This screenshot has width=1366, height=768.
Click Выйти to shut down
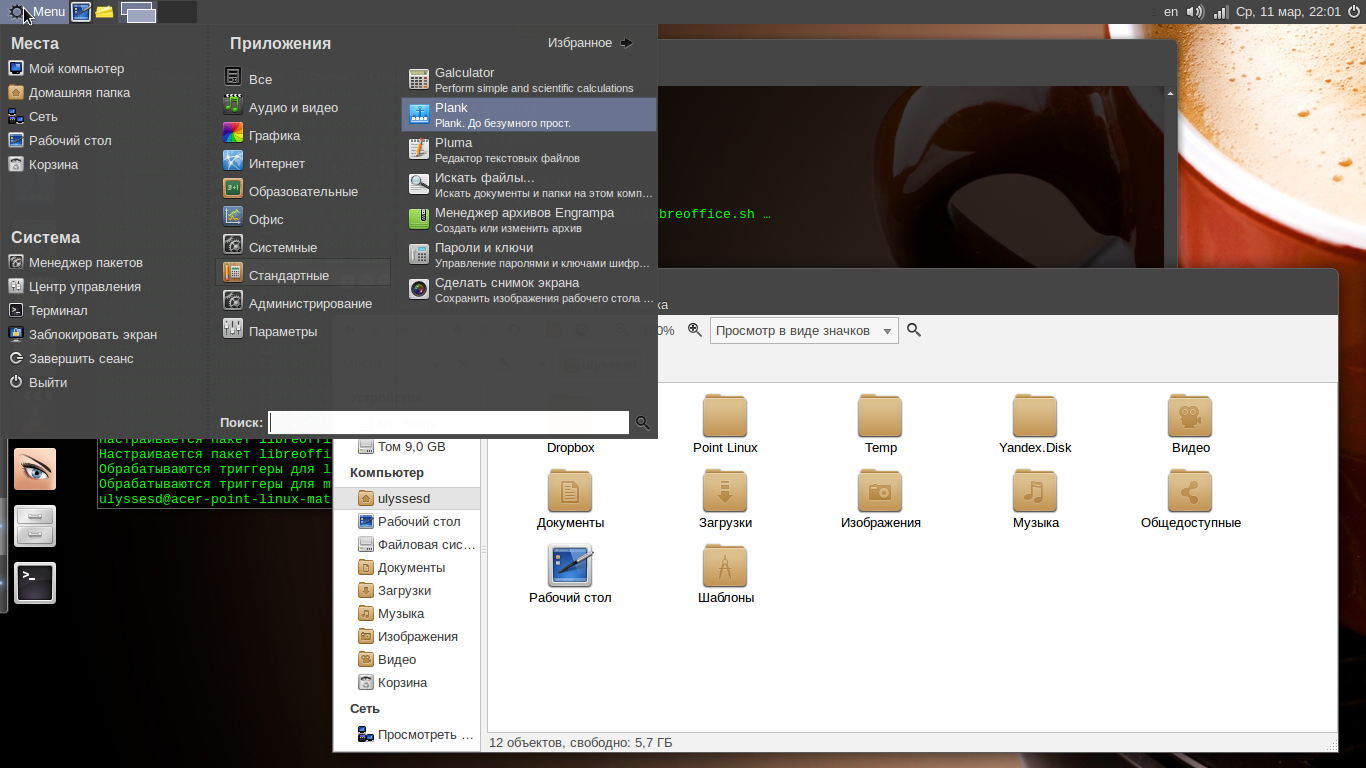pyautogui.click(x=37, y=383)
